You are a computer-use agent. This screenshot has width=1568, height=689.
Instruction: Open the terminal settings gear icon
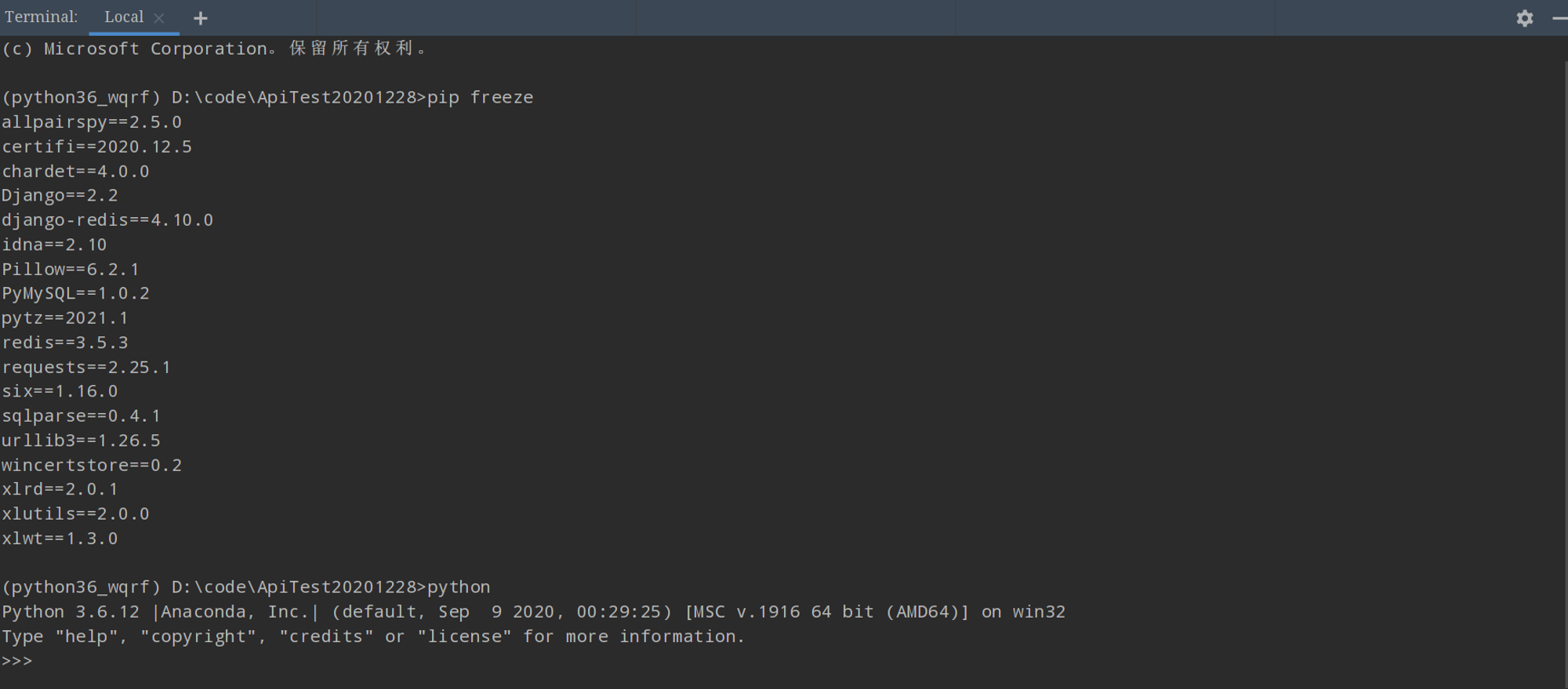1524,18
